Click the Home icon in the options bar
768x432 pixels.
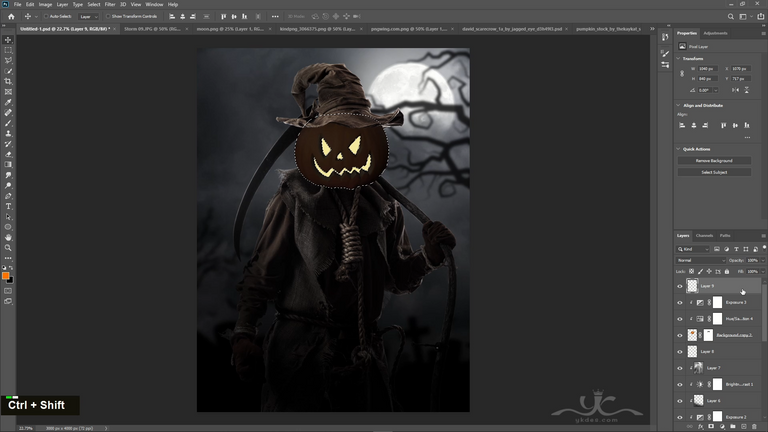pos(11,16)
